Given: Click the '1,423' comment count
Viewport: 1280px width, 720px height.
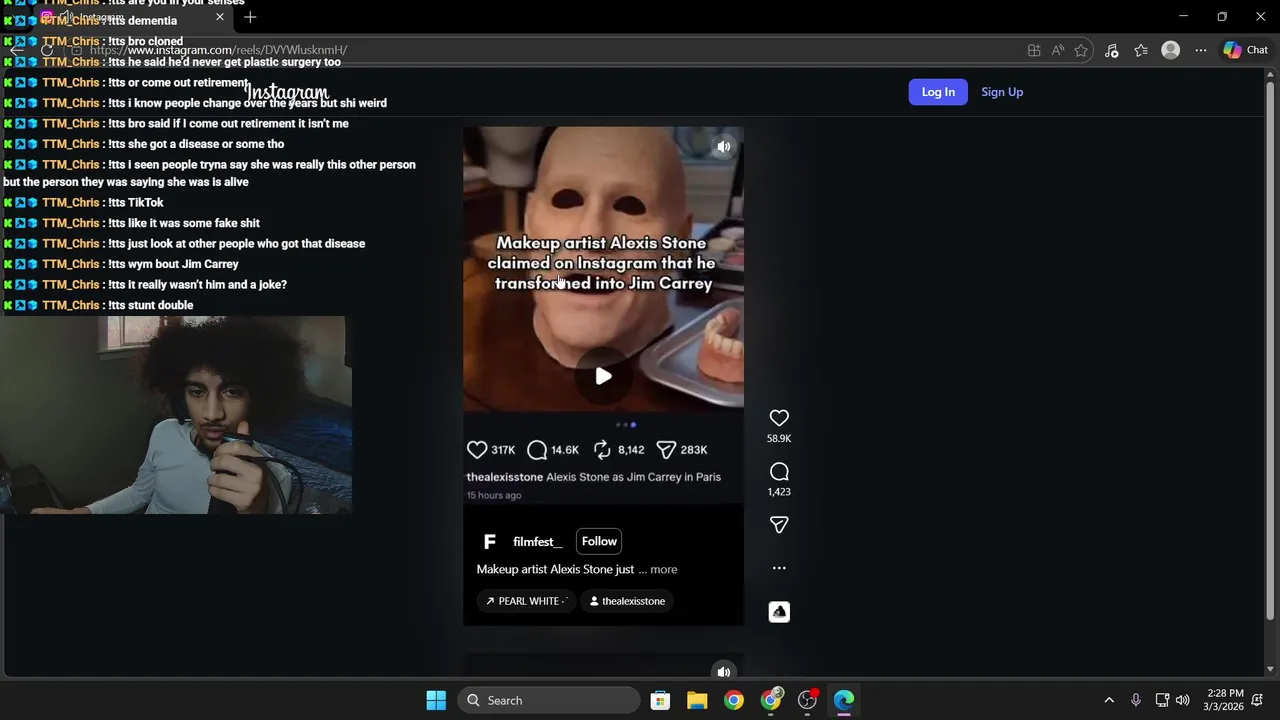Looking at the screenshot, I should pos(779,492).
